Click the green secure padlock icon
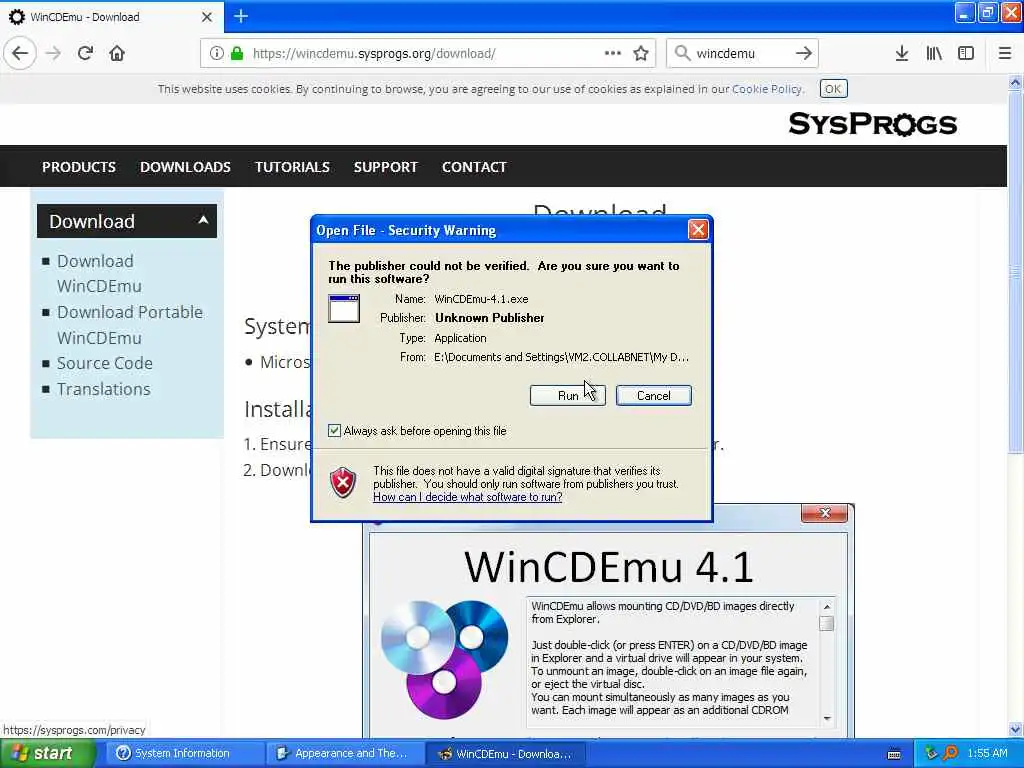The width and height of the screenshot is (1024, 768). point(236,53)
